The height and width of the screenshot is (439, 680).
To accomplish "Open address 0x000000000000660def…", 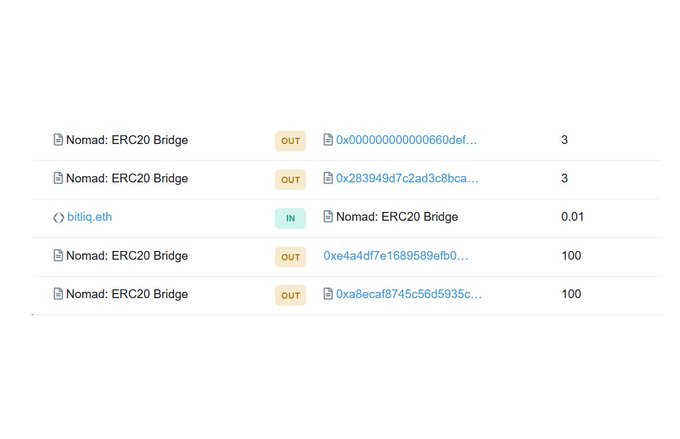I will [x=406, y=140].
